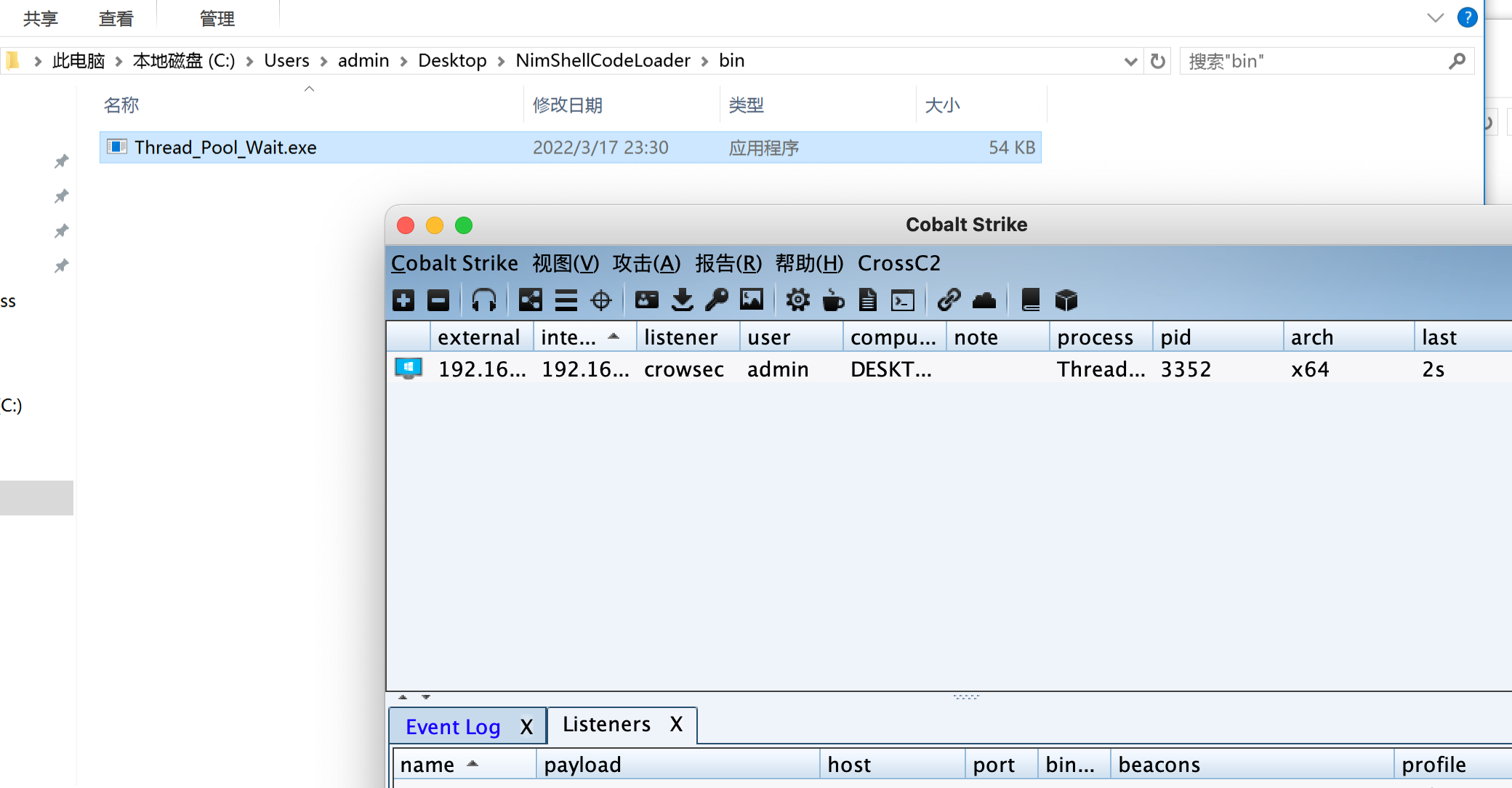Click the NimShellCodeLoader breadcrumb folder
1512x788 pixels.
(603, 60)
